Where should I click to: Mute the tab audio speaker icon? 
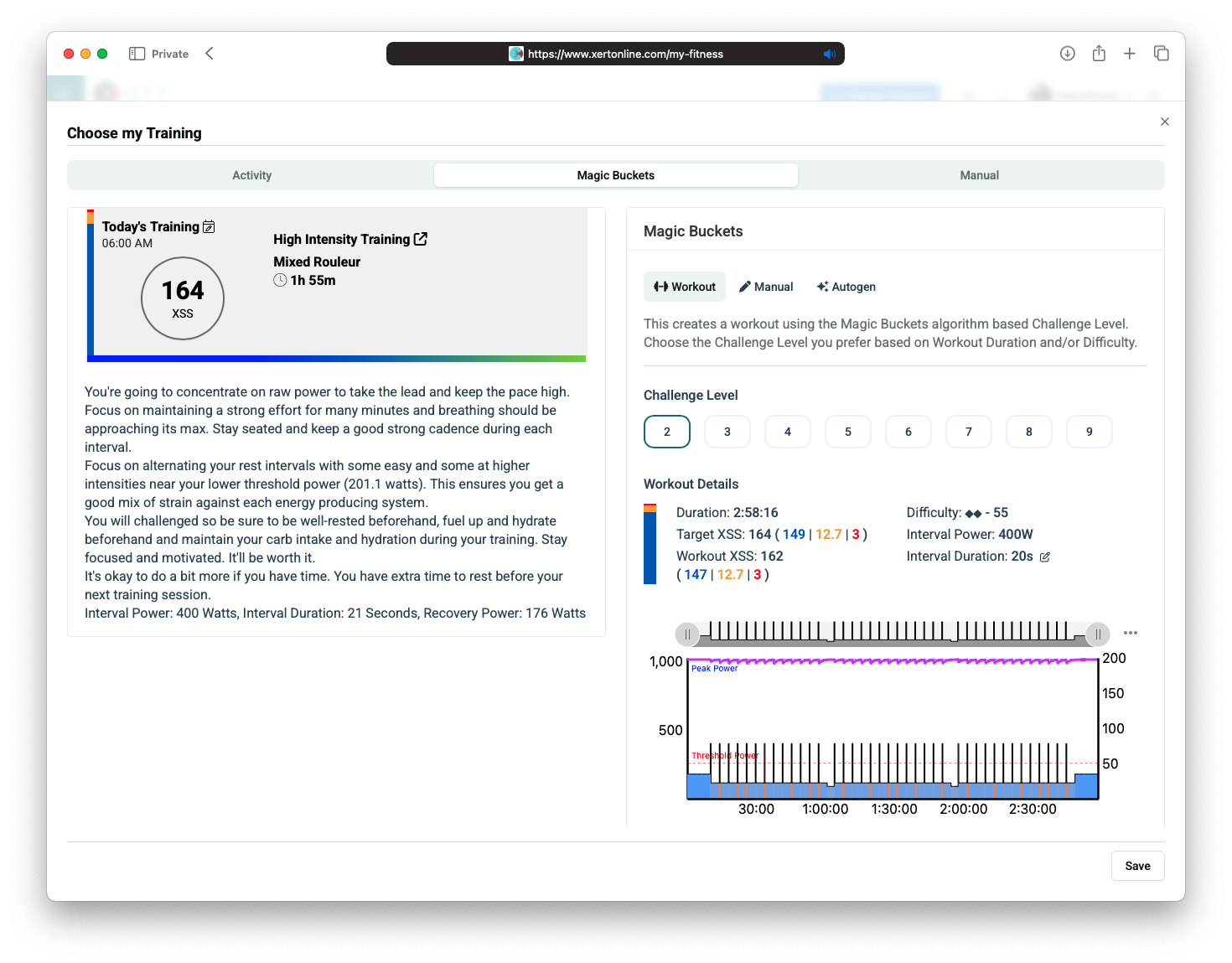tap(829, 54)
